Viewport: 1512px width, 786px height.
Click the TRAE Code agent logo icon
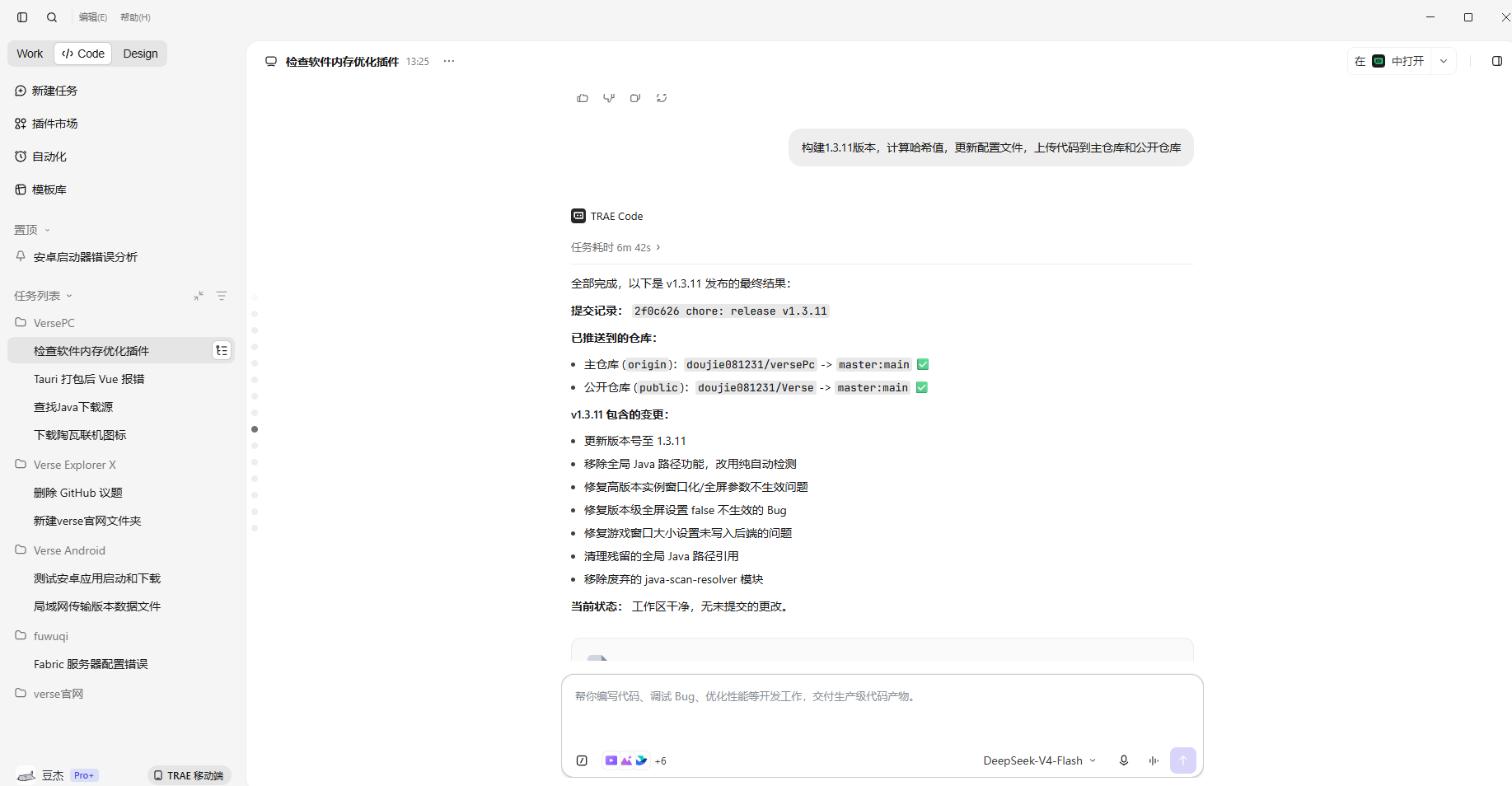click(578, 216)
